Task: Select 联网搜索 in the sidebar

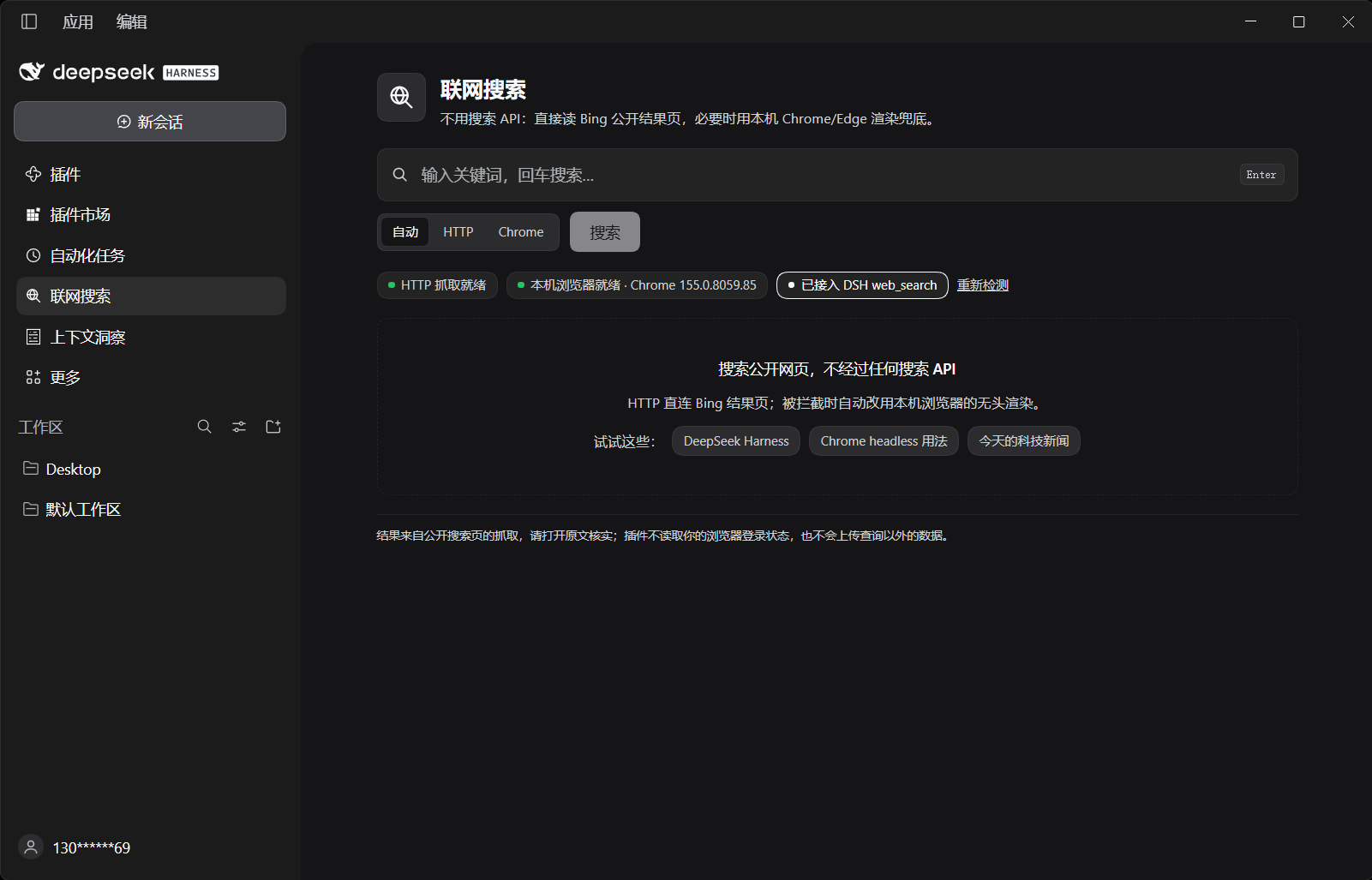Action: [151, 296]
